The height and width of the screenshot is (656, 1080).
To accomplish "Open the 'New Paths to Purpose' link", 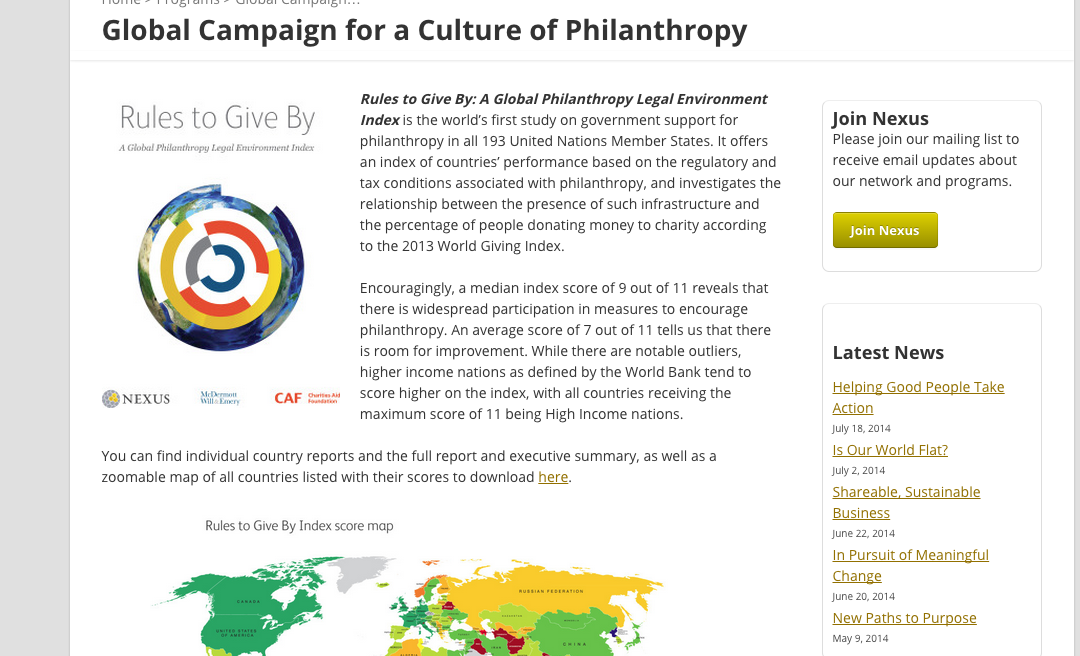I will (904, 618).
